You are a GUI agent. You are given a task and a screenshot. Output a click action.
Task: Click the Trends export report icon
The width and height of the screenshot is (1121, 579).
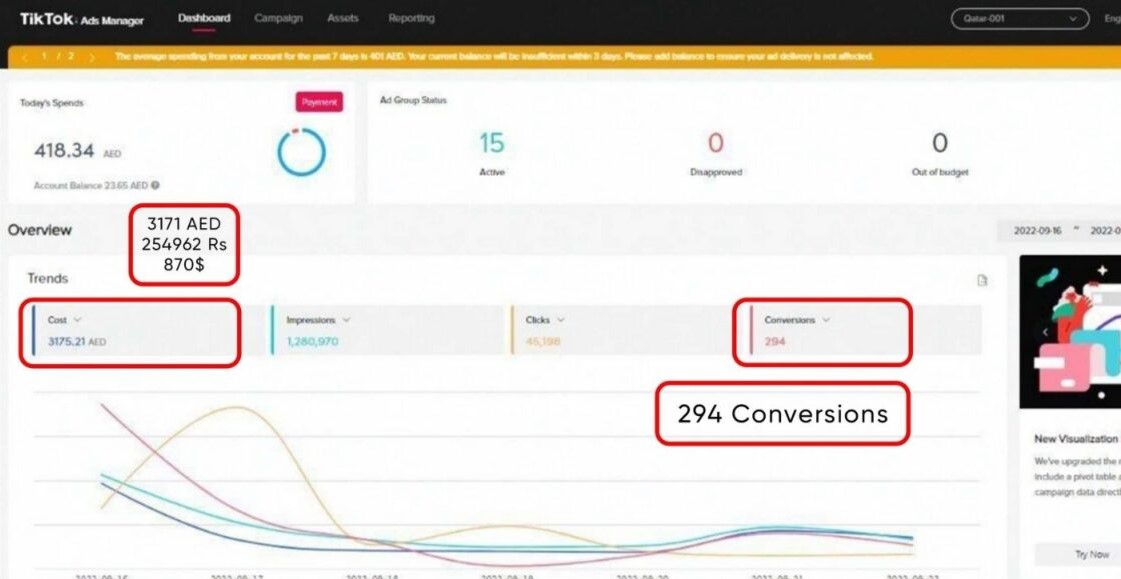coord(982,280)
